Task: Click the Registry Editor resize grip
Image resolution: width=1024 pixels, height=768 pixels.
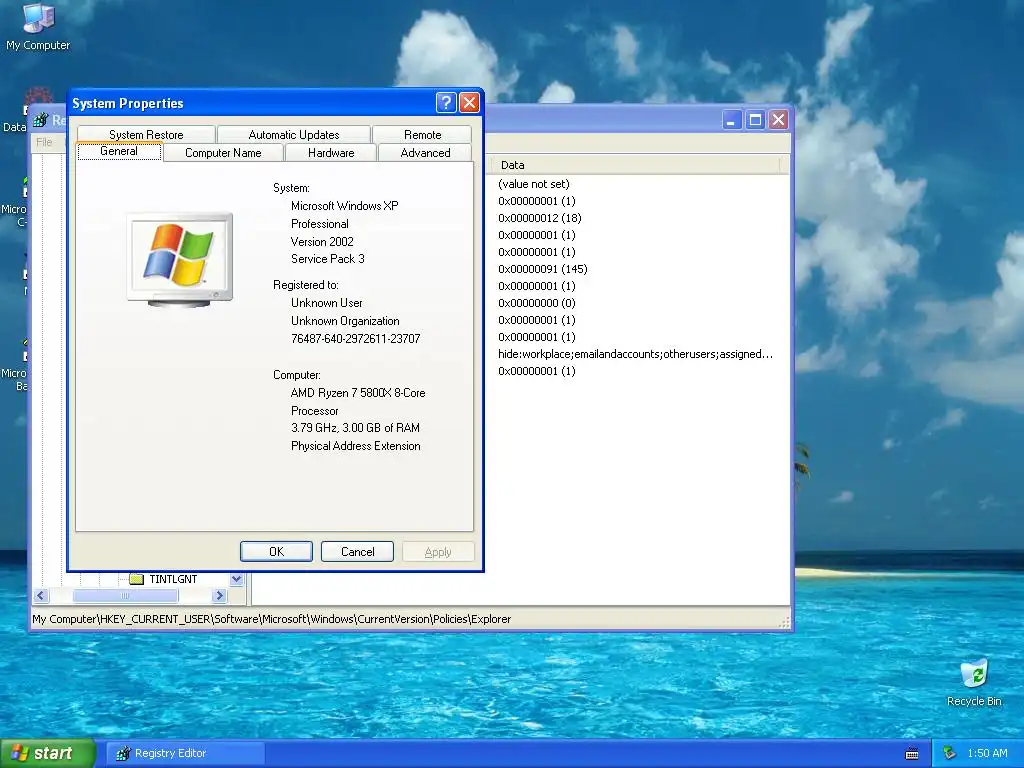Action: click(784, 622)
